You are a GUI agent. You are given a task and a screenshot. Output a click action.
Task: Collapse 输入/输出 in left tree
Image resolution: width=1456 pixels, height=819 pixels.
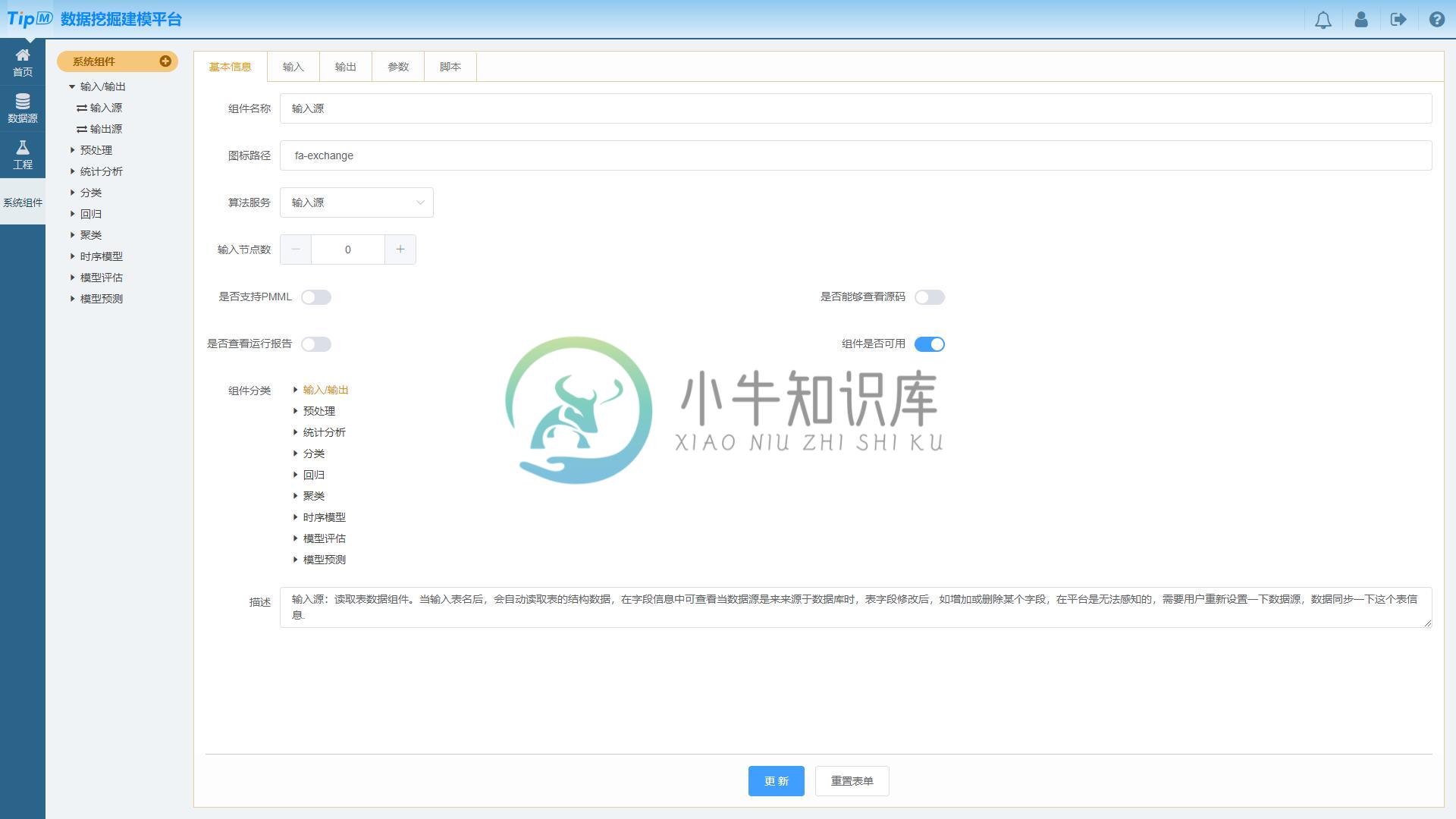click(x=72, y=86)
